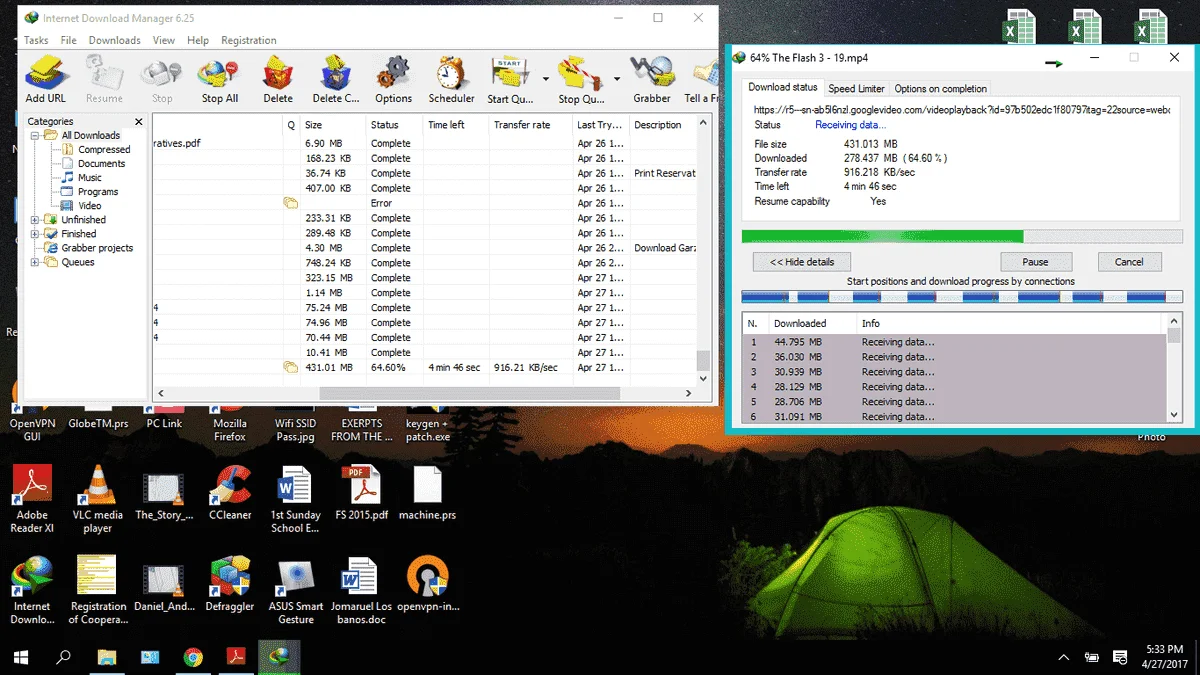Open the Tasks menu
Image resolution: width=1200 pixels, height=675 pixels.
36,41
